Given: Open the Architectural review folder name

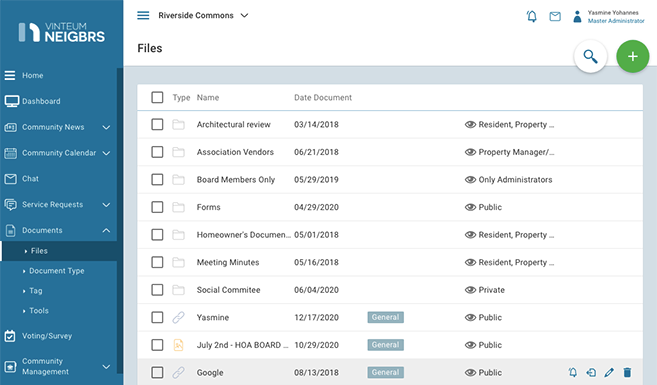Looking at the screenshot, I should tap(234, 124).
